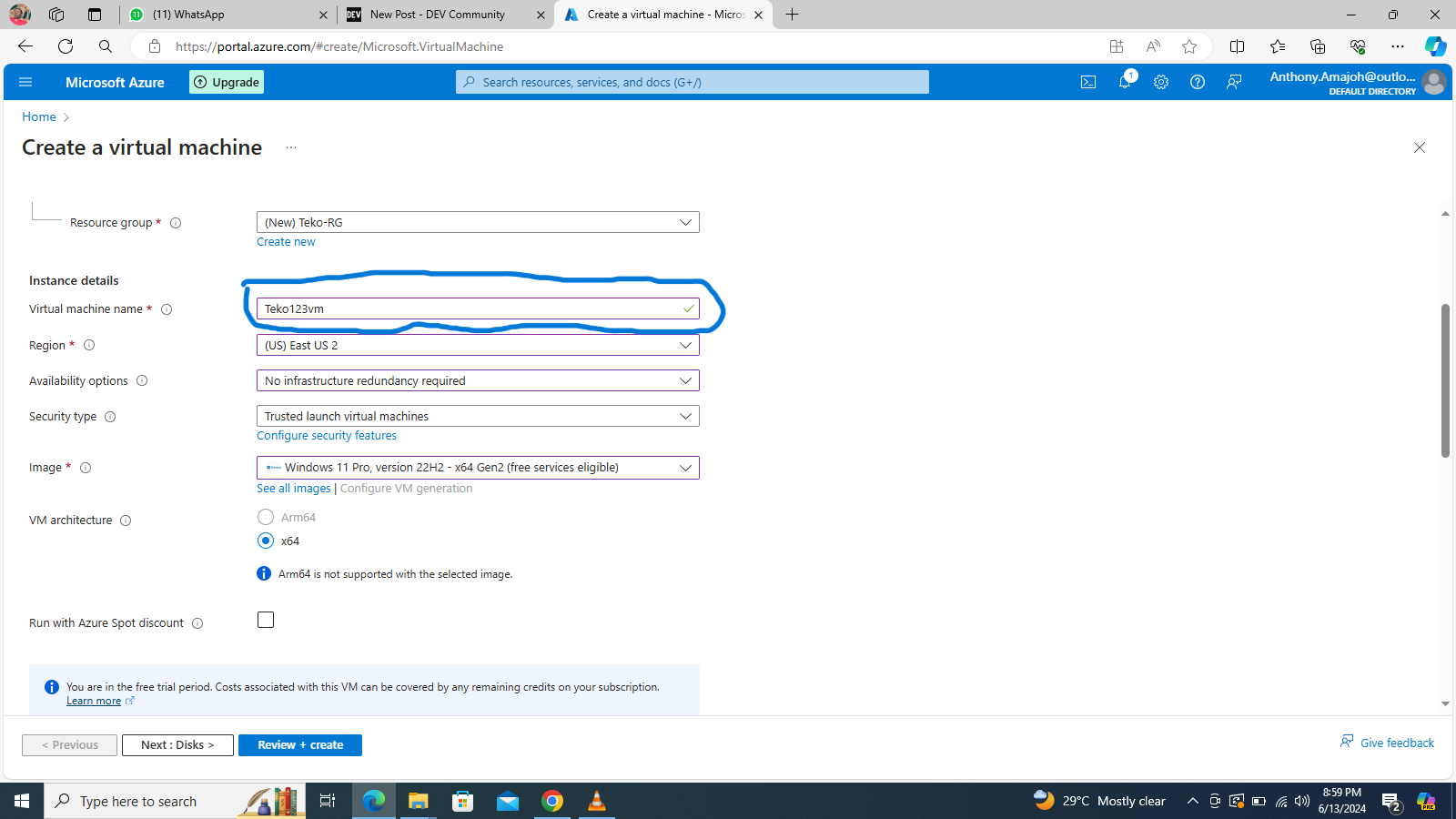This screenshot has height=819, width=1456.
Task: Close the Create a virtual machine blade
Action: (1420, 147)
